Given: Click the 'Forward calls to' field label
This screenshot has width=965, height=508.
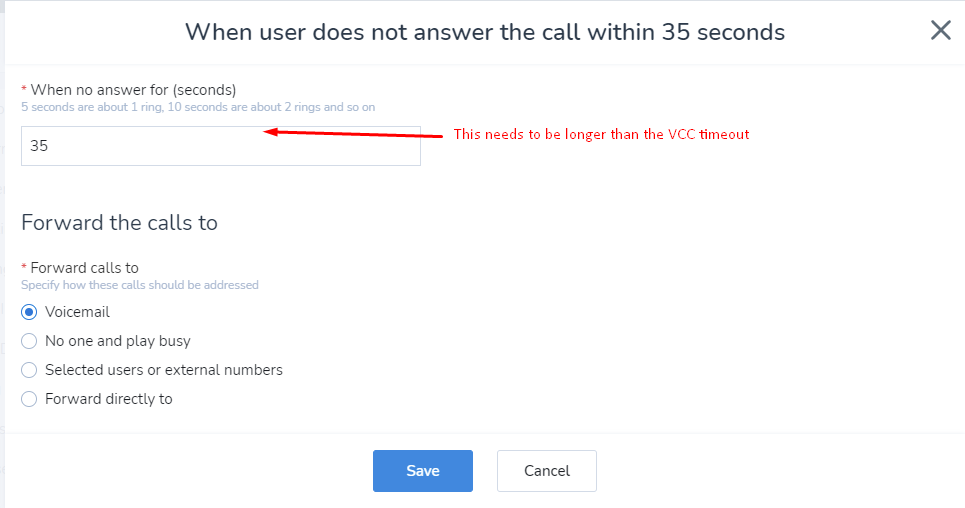Looking at the screenshot, I should click(x=84, y=268).
